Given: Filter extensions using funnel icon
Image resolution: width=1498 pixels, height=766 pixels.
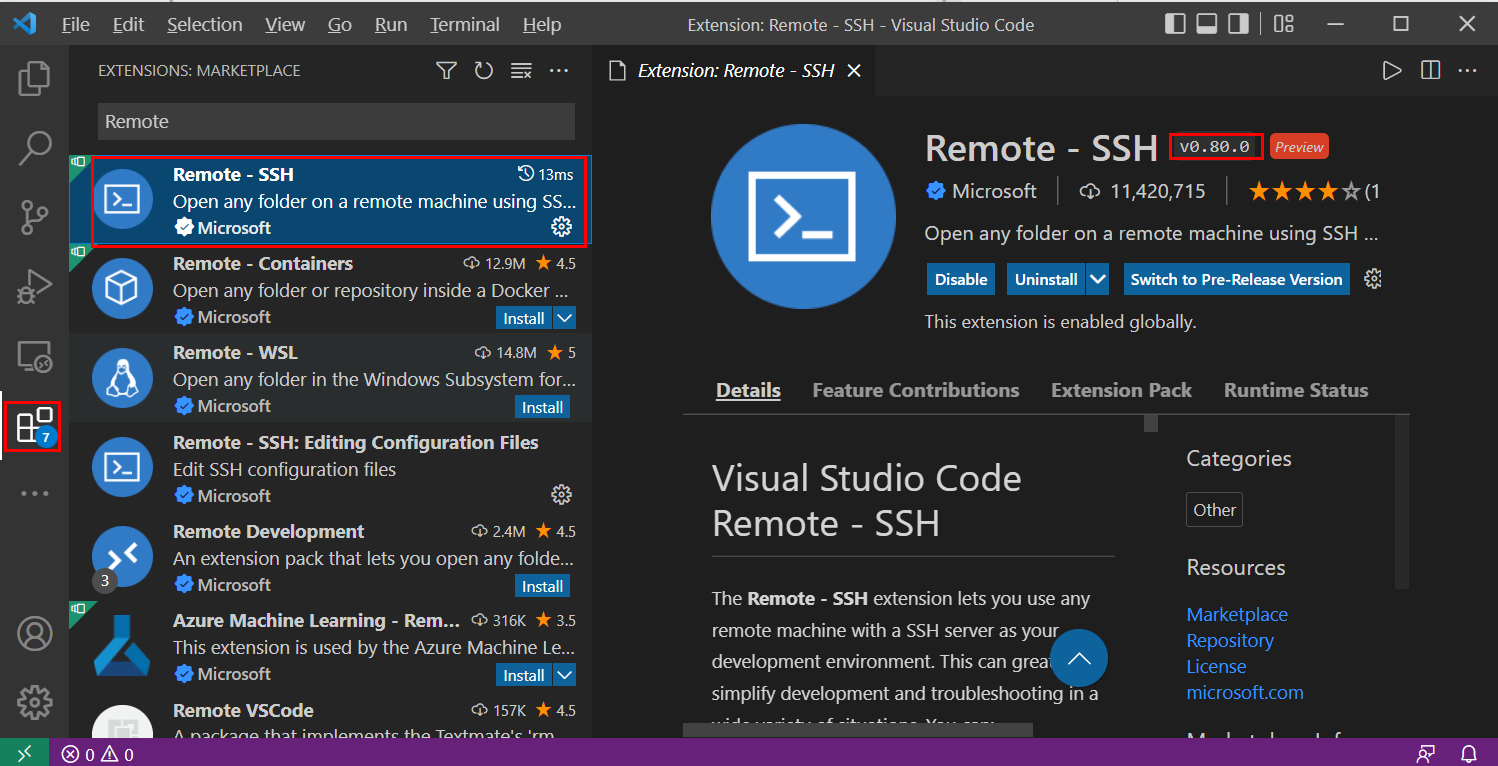Looking at the screenshot, I should 446,71.
